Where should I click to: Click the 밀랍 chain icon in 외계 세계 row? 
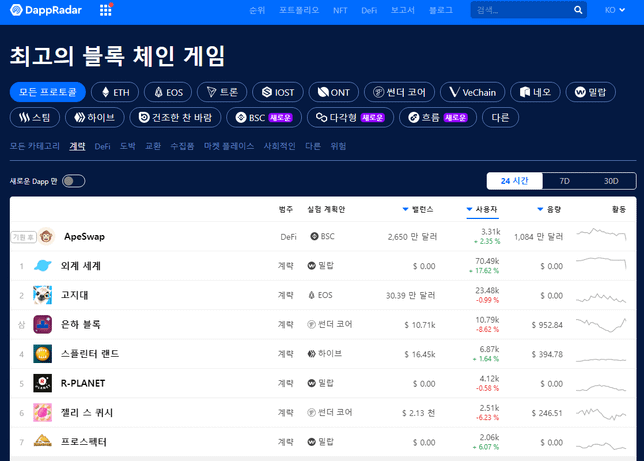[311, 266]
